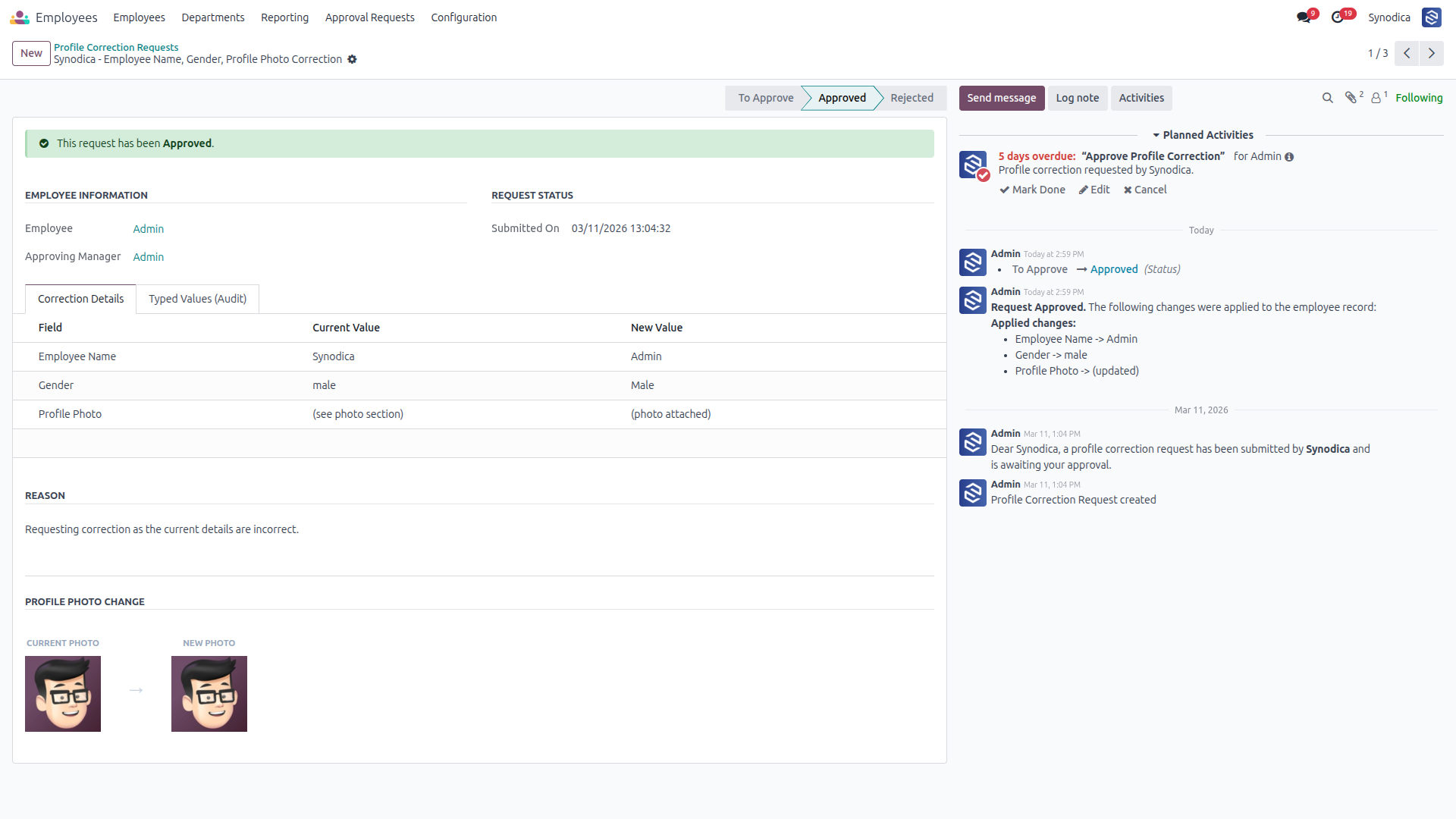This screenshot has height=819, width=1456.
Task: Click the new photo thumbnail
Action: pyautogui.click(x=209, y=694)
